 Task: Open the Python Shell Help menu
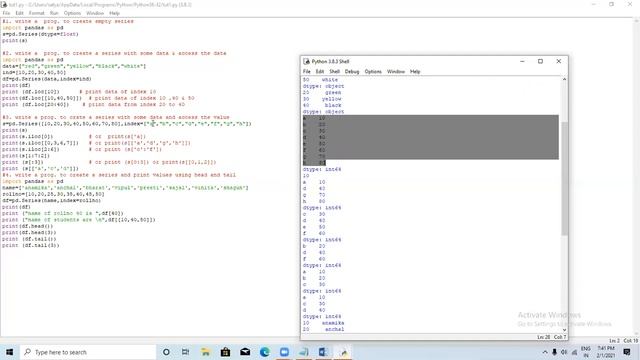pos(415,71)
